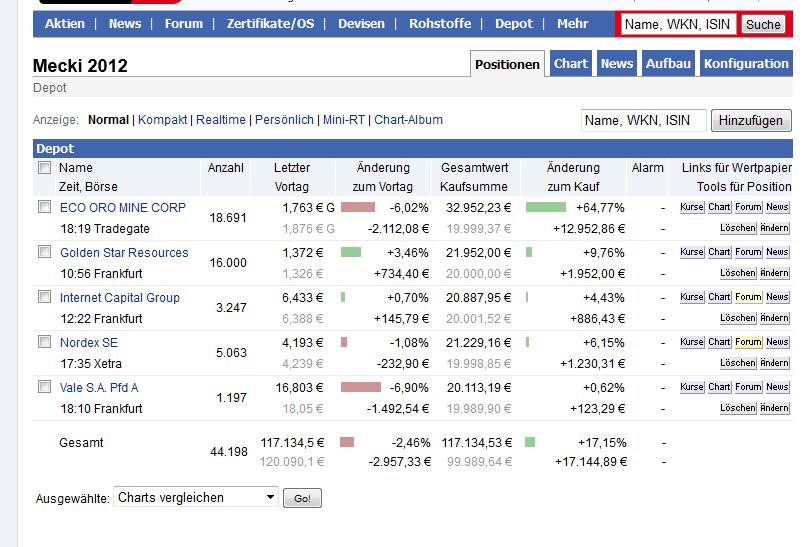Click Löschen for Internet Capital Group
Screen dimensions: 808x547
pos(738,318)
